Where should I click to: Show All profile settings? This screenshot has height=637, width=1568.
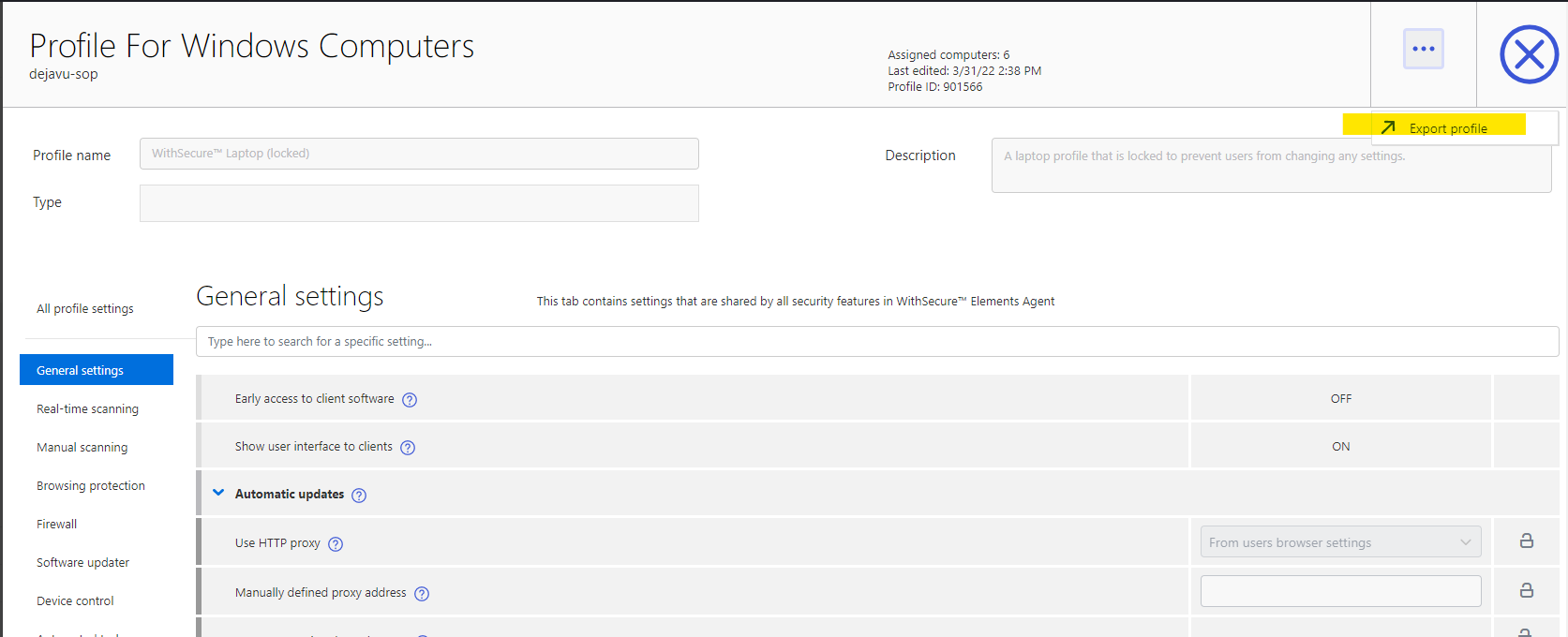(x=85, y=308)
